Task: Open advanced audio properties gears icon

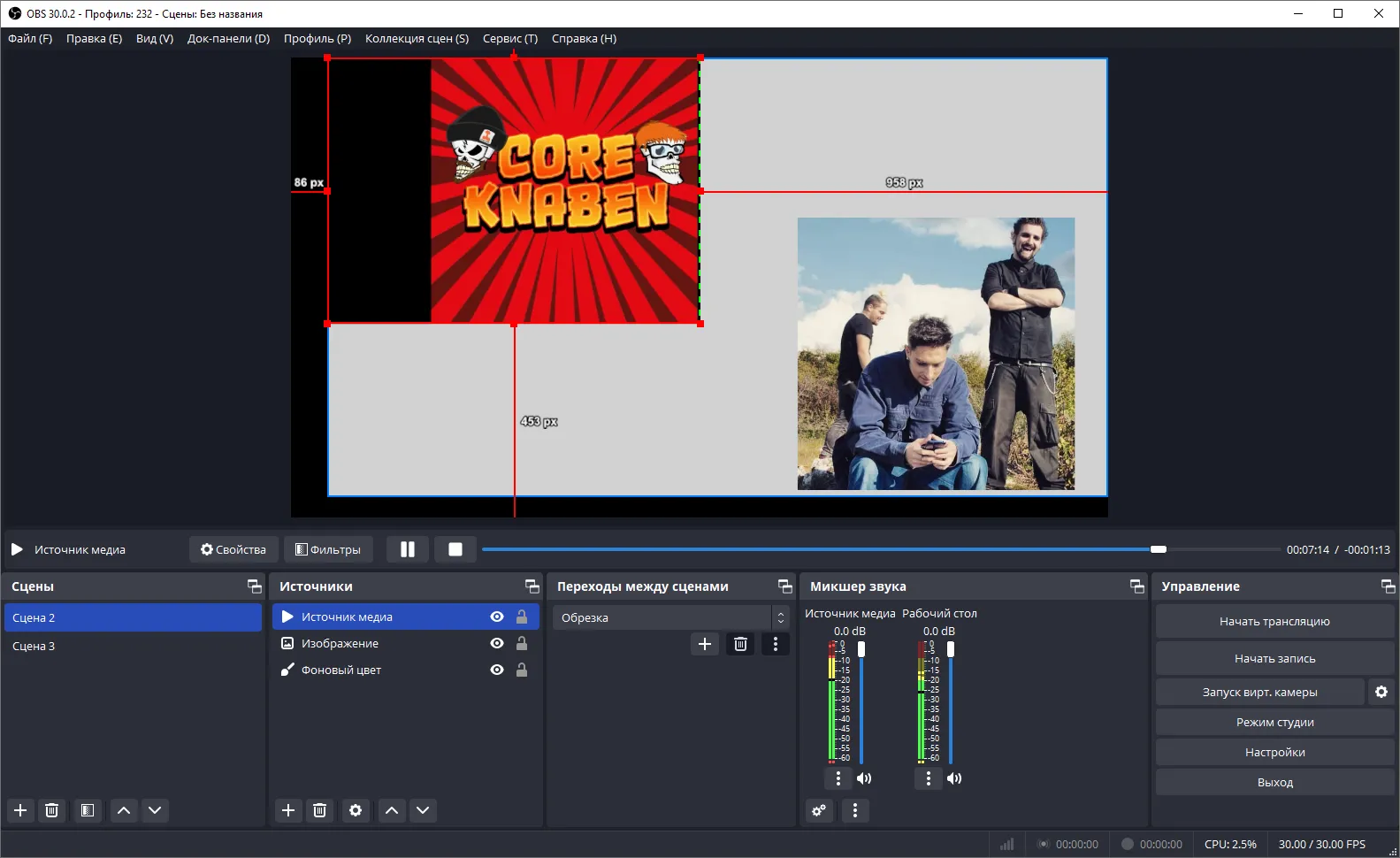Action: (820, 810)
